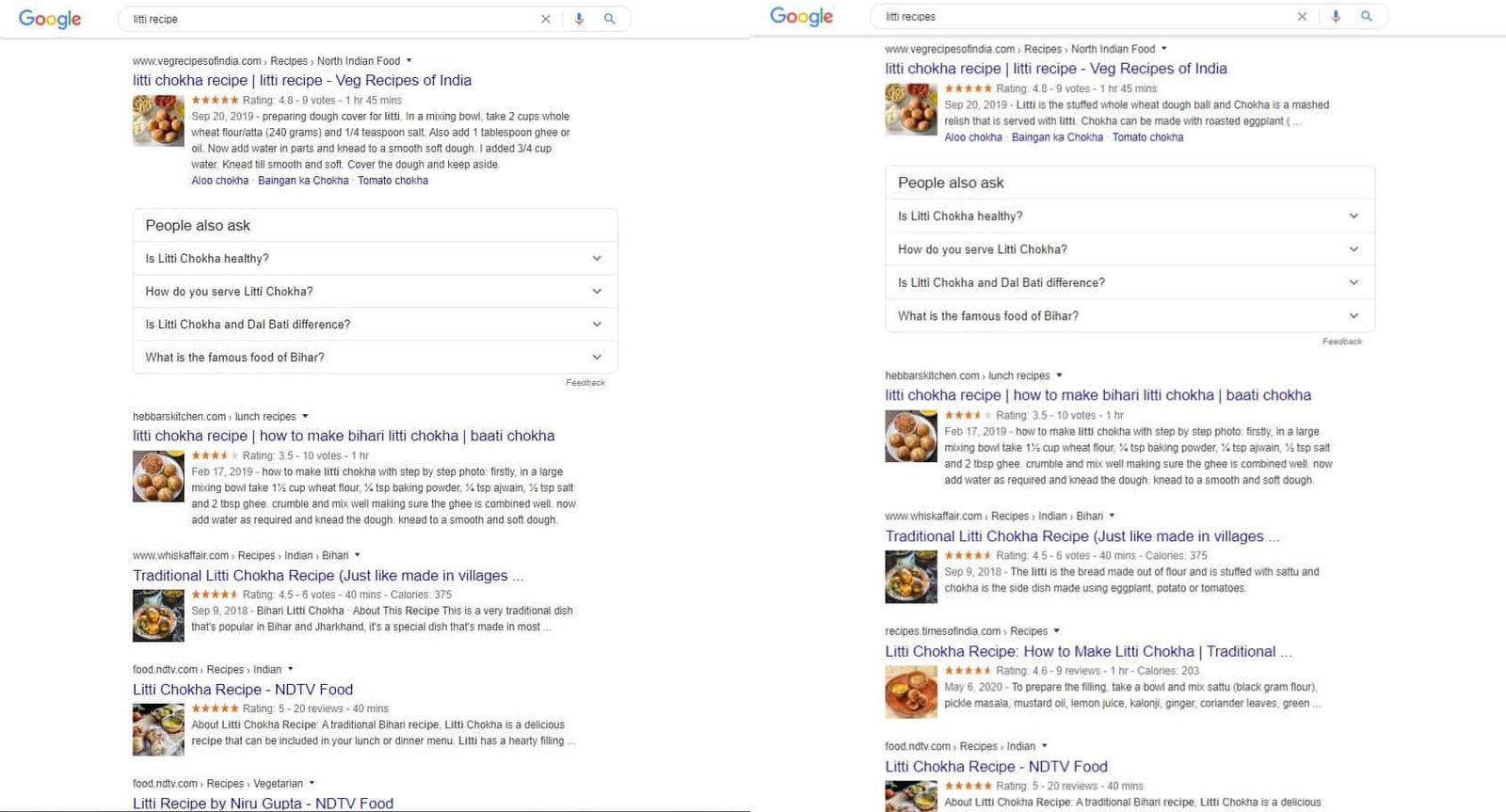1506x812 pixels.
Task: Click vegrecipesofindia result thumbnail in left window
Action: point(158,120)
